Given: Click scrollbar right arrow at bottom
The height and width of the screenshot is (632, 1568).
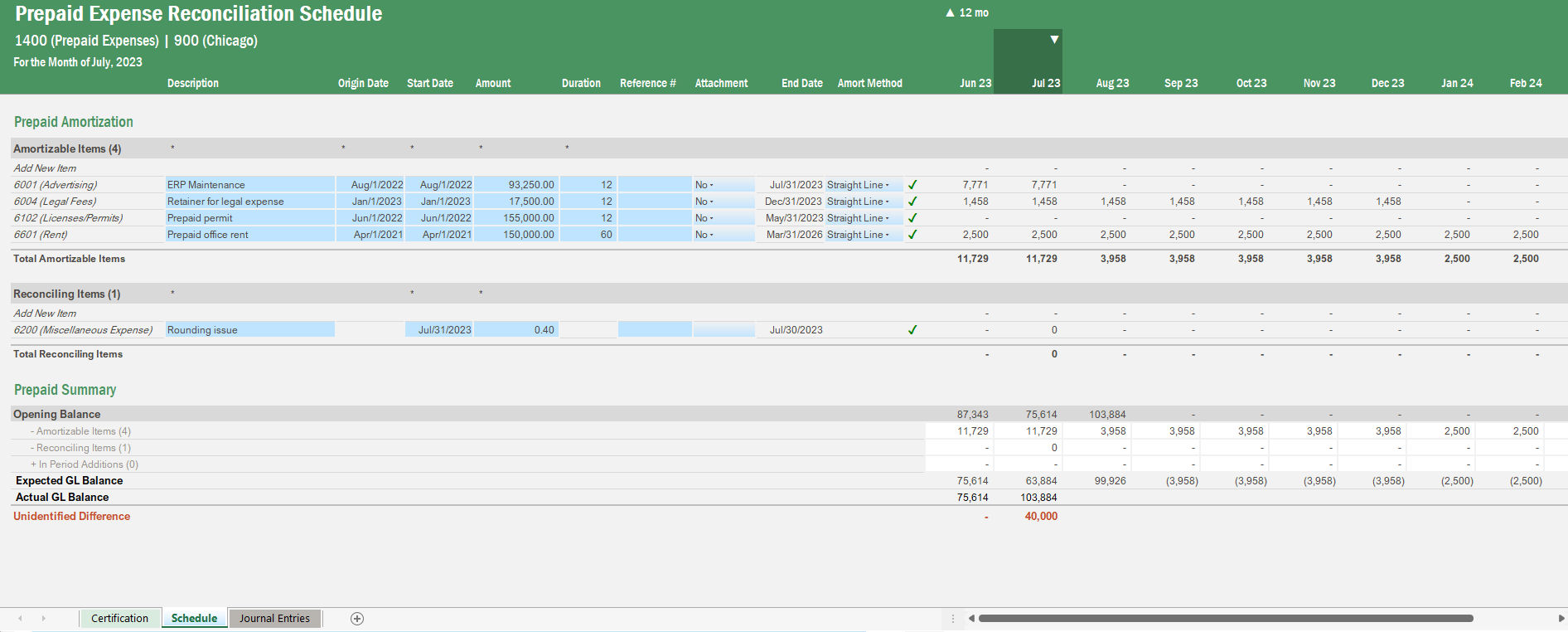Looking at the screenshot, I should point(1561,619).
